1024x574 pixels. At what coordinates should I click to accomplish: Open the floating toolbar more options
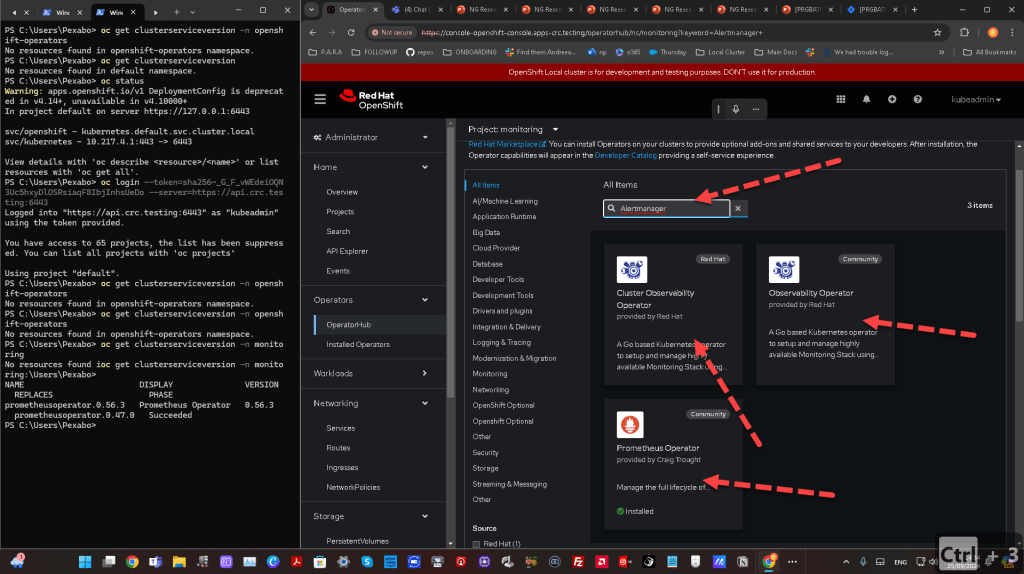(x=756, y=109)
